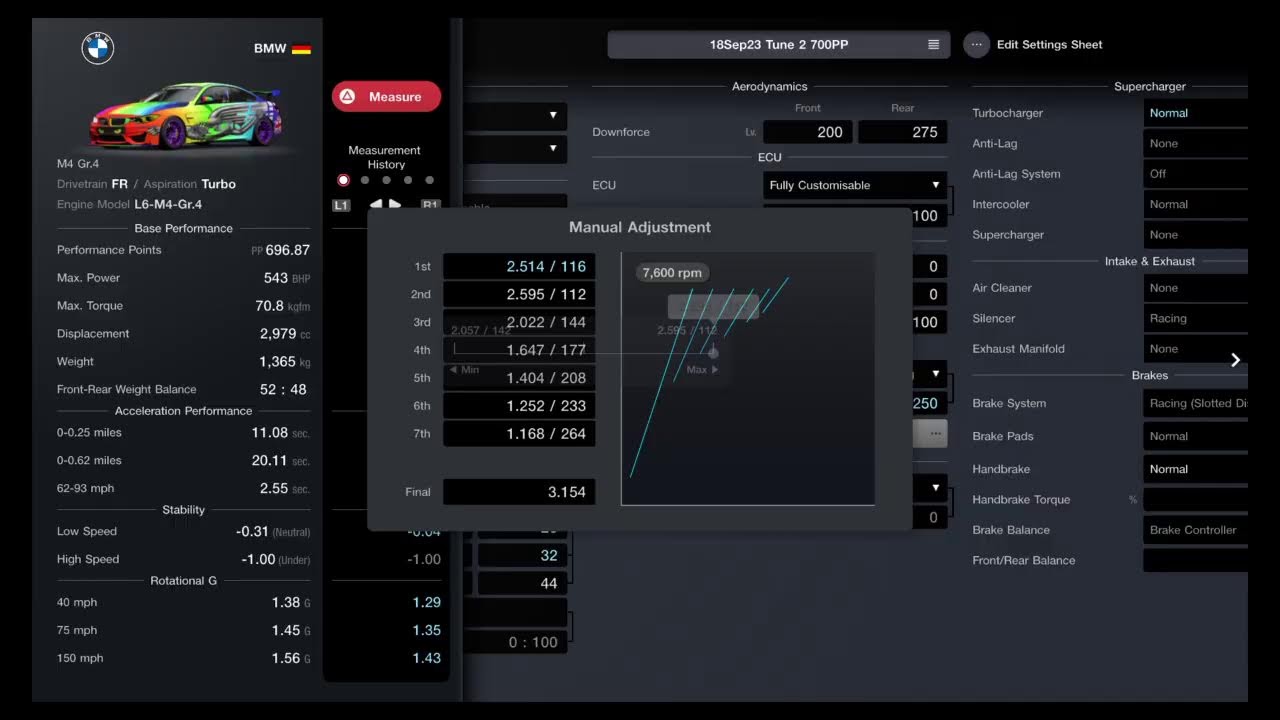Select the first, highlighted Measurement History dot
The height and width of the screenshot is (720, 1280).
(x=343, y=180)
